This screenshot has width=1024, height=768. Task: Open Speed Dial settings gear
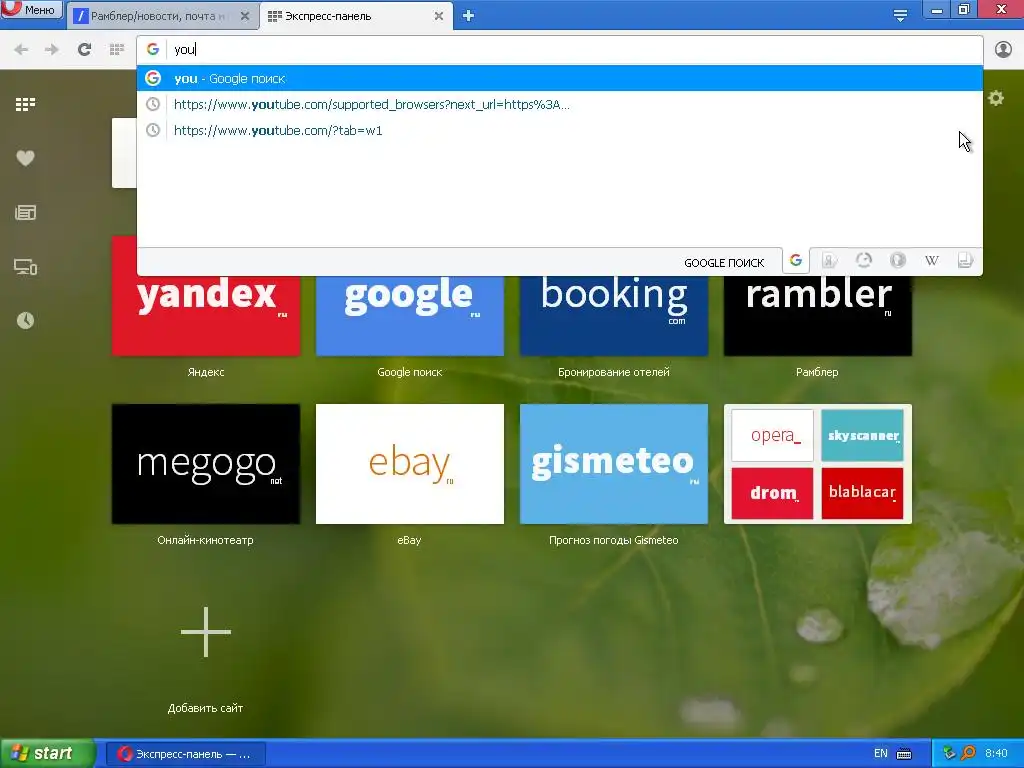[x=996, y=99]
